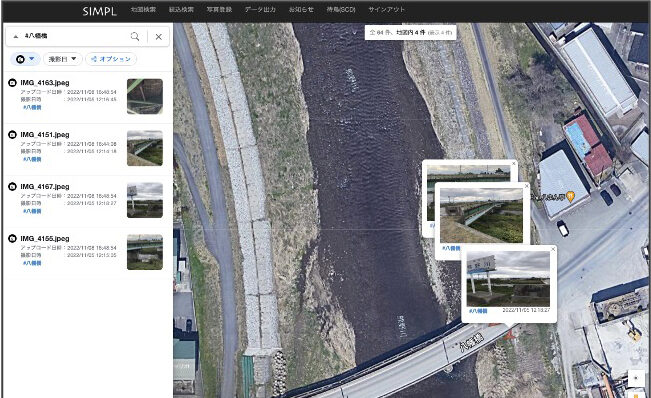Close the sign photo popup on the map

(553, 249)
